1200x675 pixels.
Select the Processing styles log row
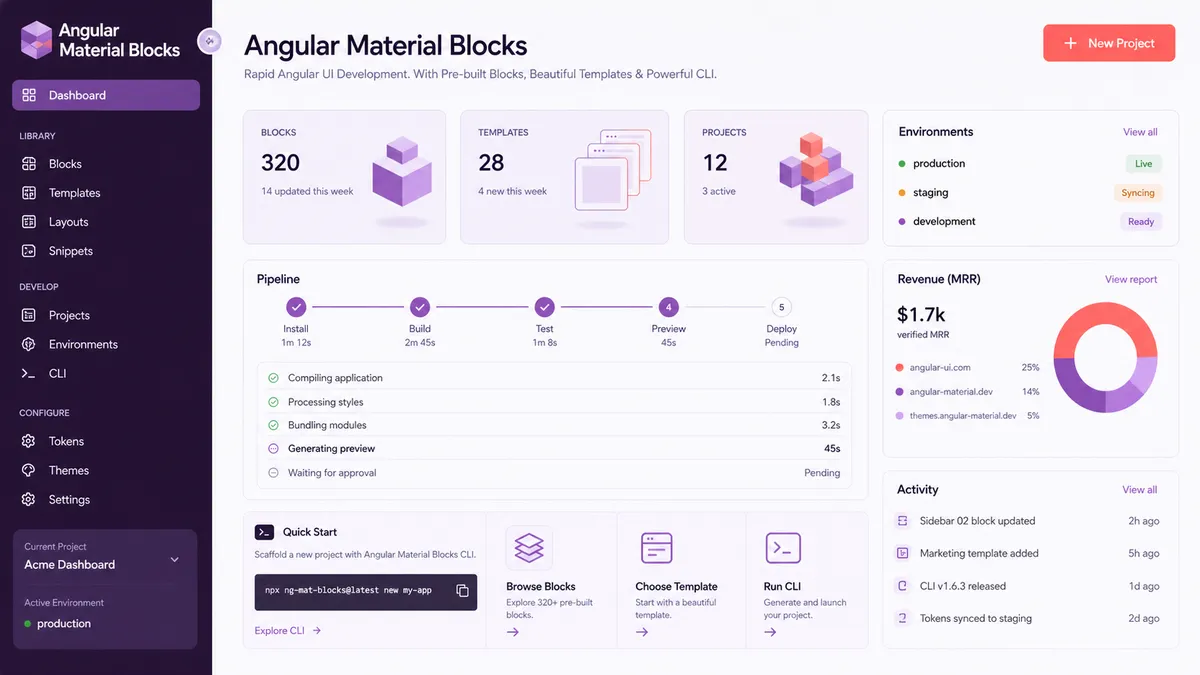coord(554,402)
